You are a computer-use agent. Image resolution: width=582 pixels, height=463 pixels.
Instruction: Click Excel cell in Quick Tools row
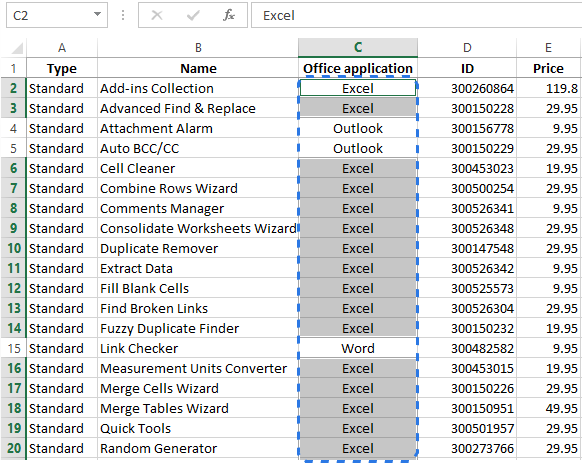click(358, 428)
